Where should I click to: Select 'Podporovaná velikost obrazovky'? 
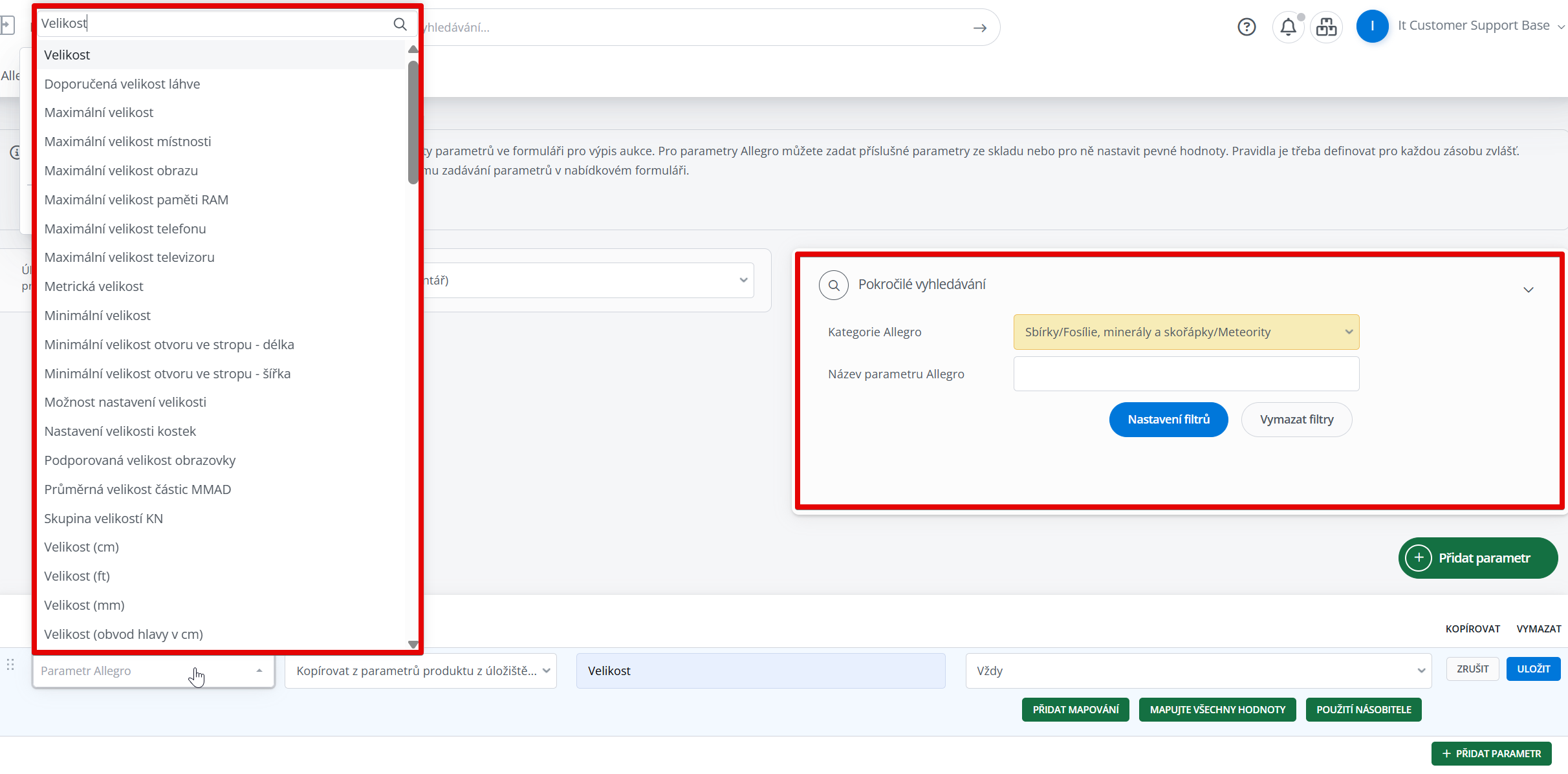point(221,460)
